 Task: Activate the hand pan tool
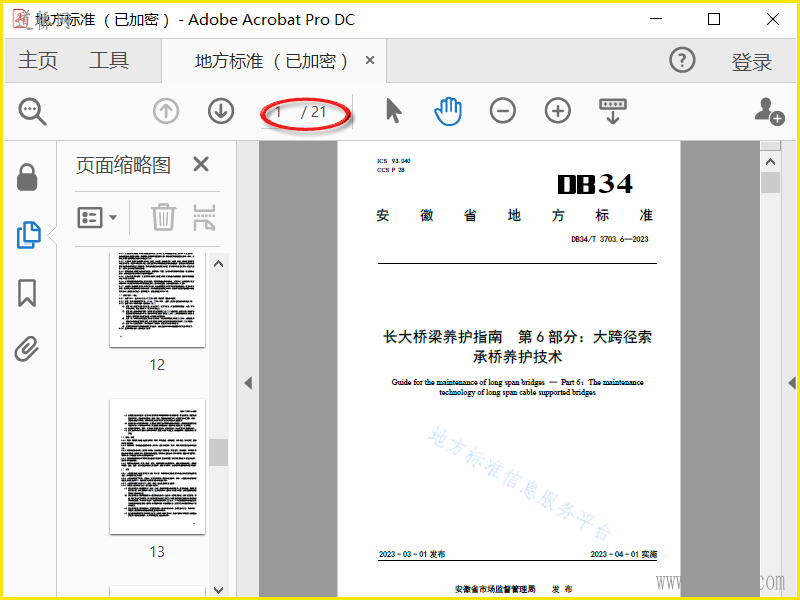click(x=448, y=111)
